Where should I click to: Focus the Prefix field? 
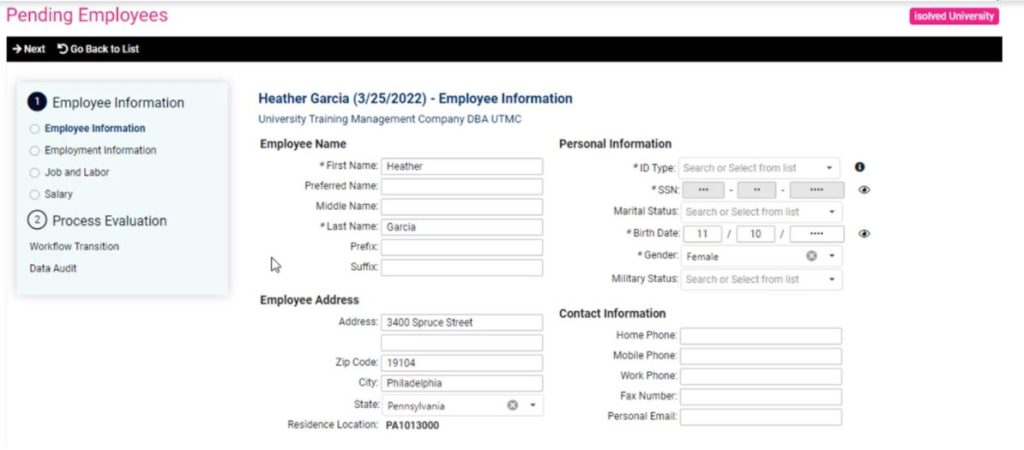click(462, 248)
